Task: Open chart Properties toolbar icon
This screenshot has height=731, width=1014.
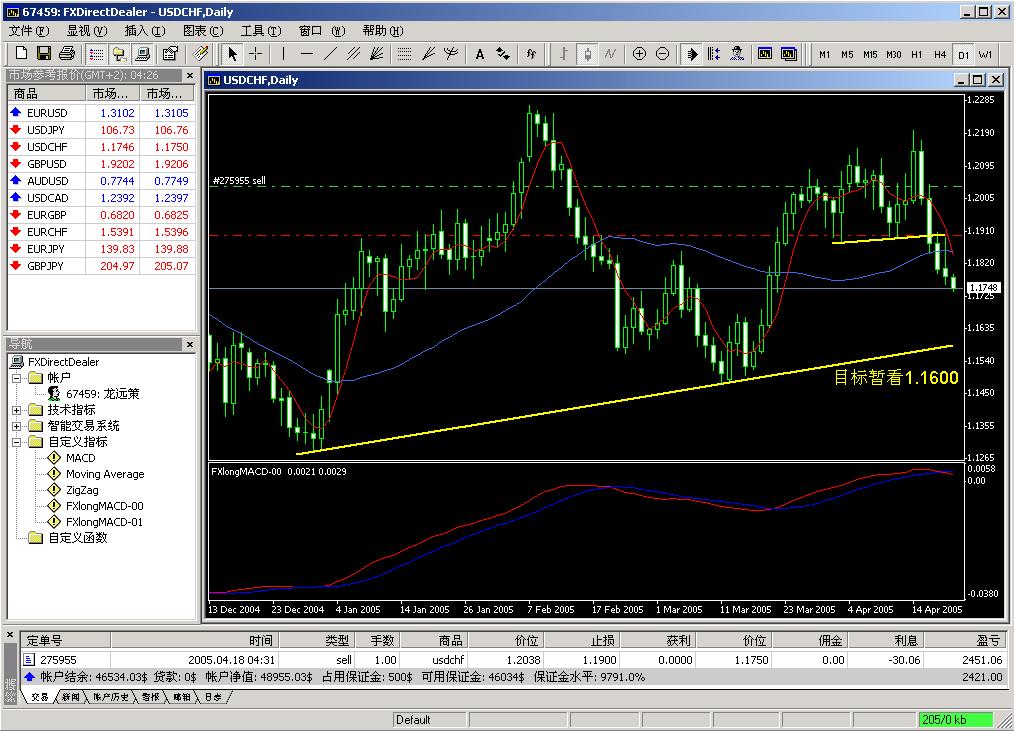Action: point(170,54)
